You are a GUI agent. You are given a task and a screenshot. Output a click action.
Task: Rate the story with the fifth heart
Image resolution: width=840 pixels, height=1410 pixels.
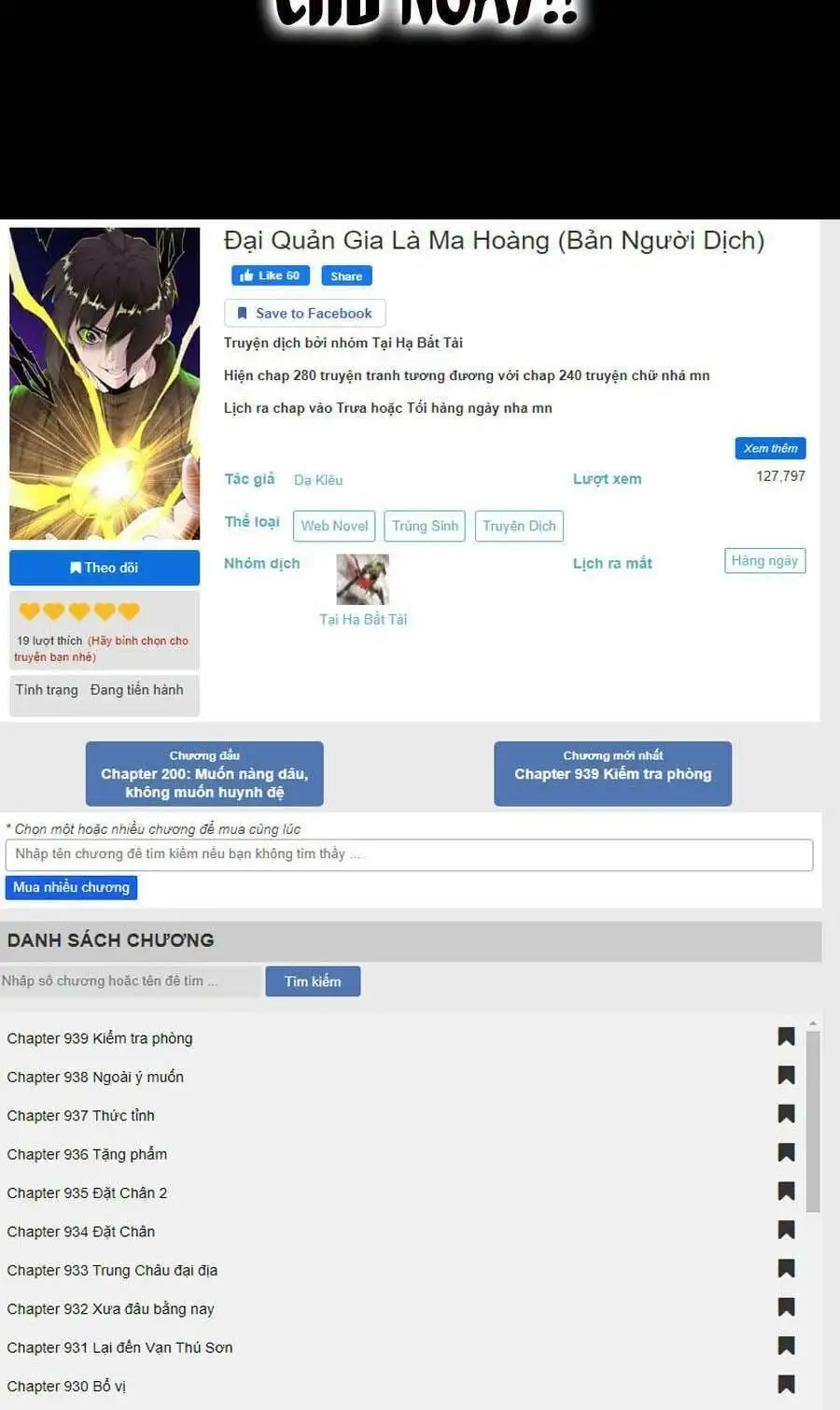pos(129,612)
